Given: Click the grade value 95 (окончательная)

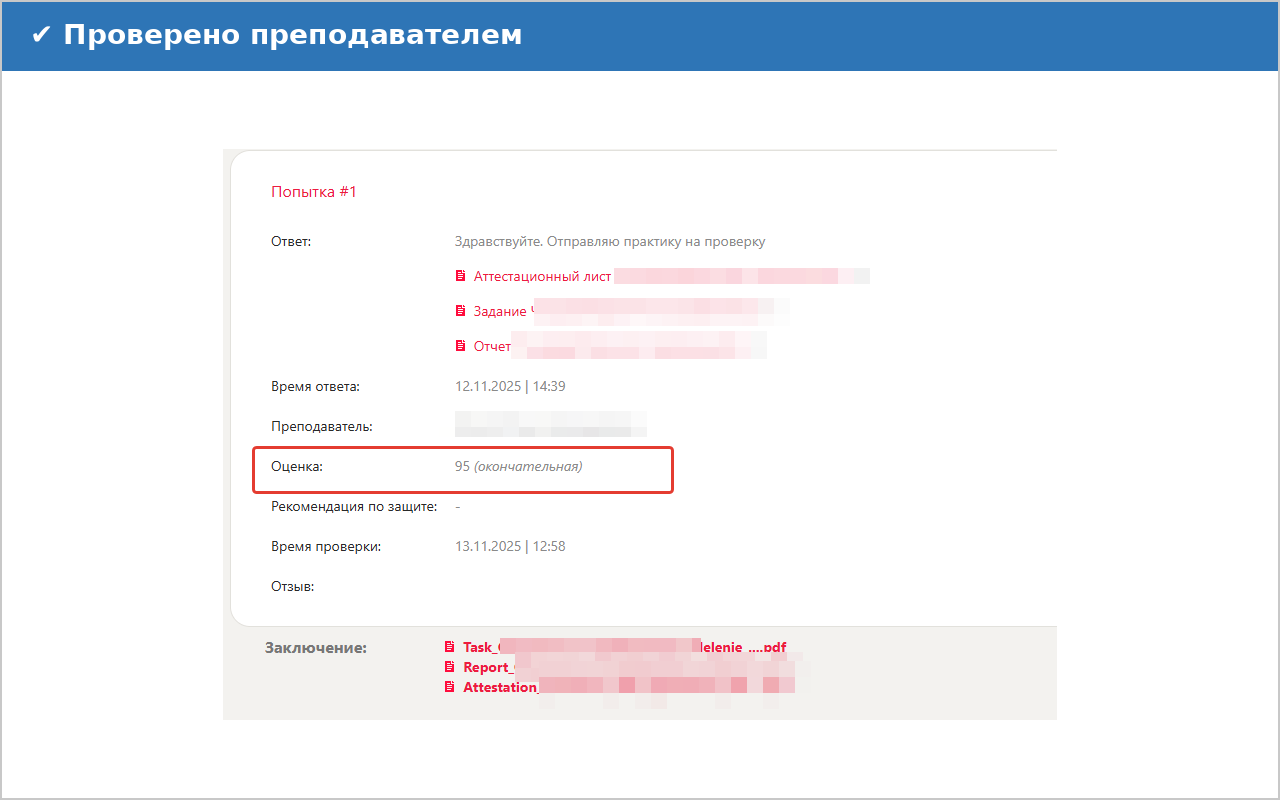Looking at the screenshot, I should [x=518, y=466].
